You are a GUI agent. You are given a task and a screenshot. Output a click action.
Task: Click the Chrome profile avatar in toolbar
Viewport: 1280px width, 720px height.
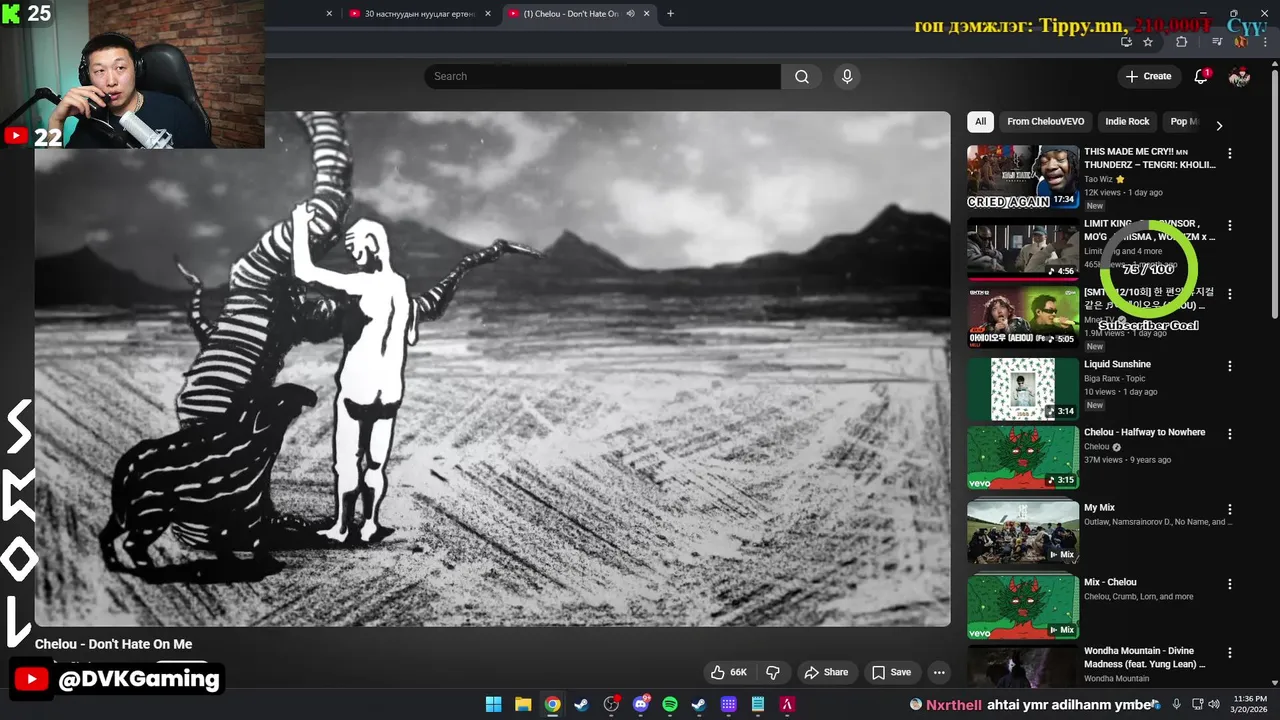1240,42
